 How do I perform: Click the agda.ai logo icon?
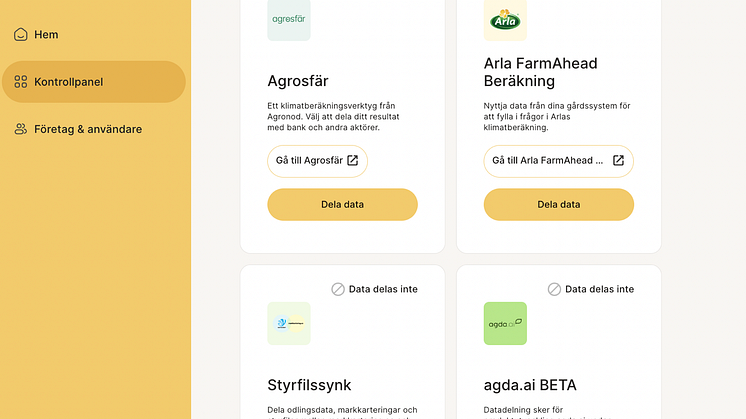pyautogui.click(x=504, y=323)
